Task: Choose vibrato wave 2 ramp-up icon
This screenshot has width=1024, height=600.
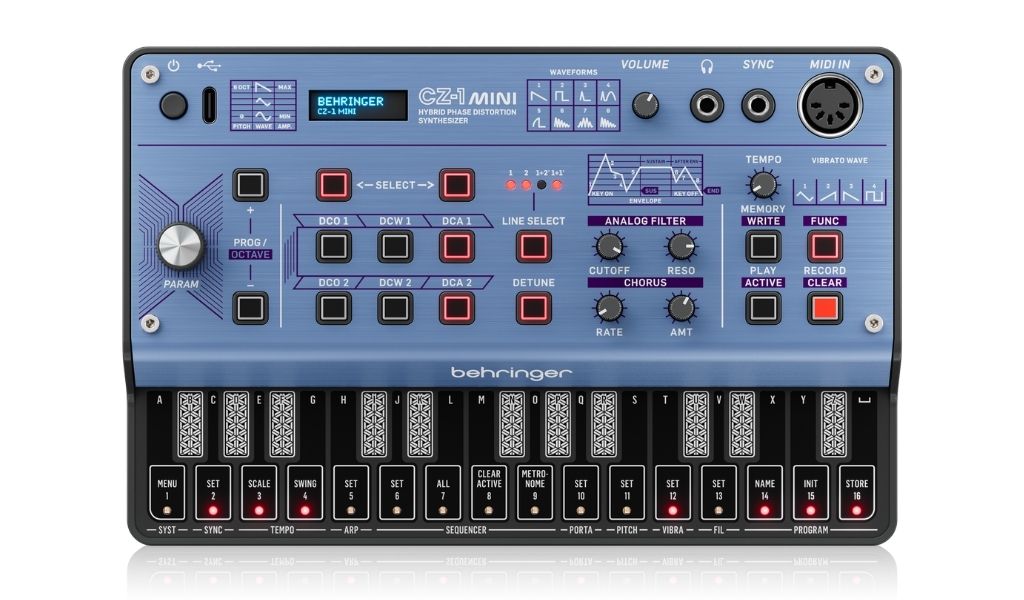Action: (828, 193)
